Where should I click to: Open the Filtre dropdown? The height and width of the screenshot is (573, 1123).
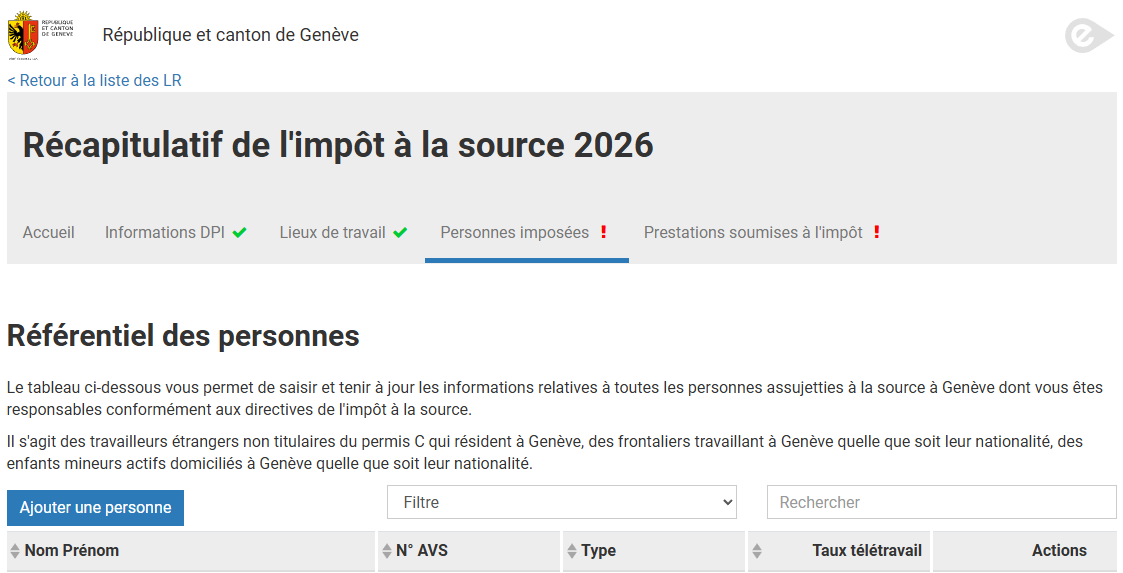coord(562,502)
